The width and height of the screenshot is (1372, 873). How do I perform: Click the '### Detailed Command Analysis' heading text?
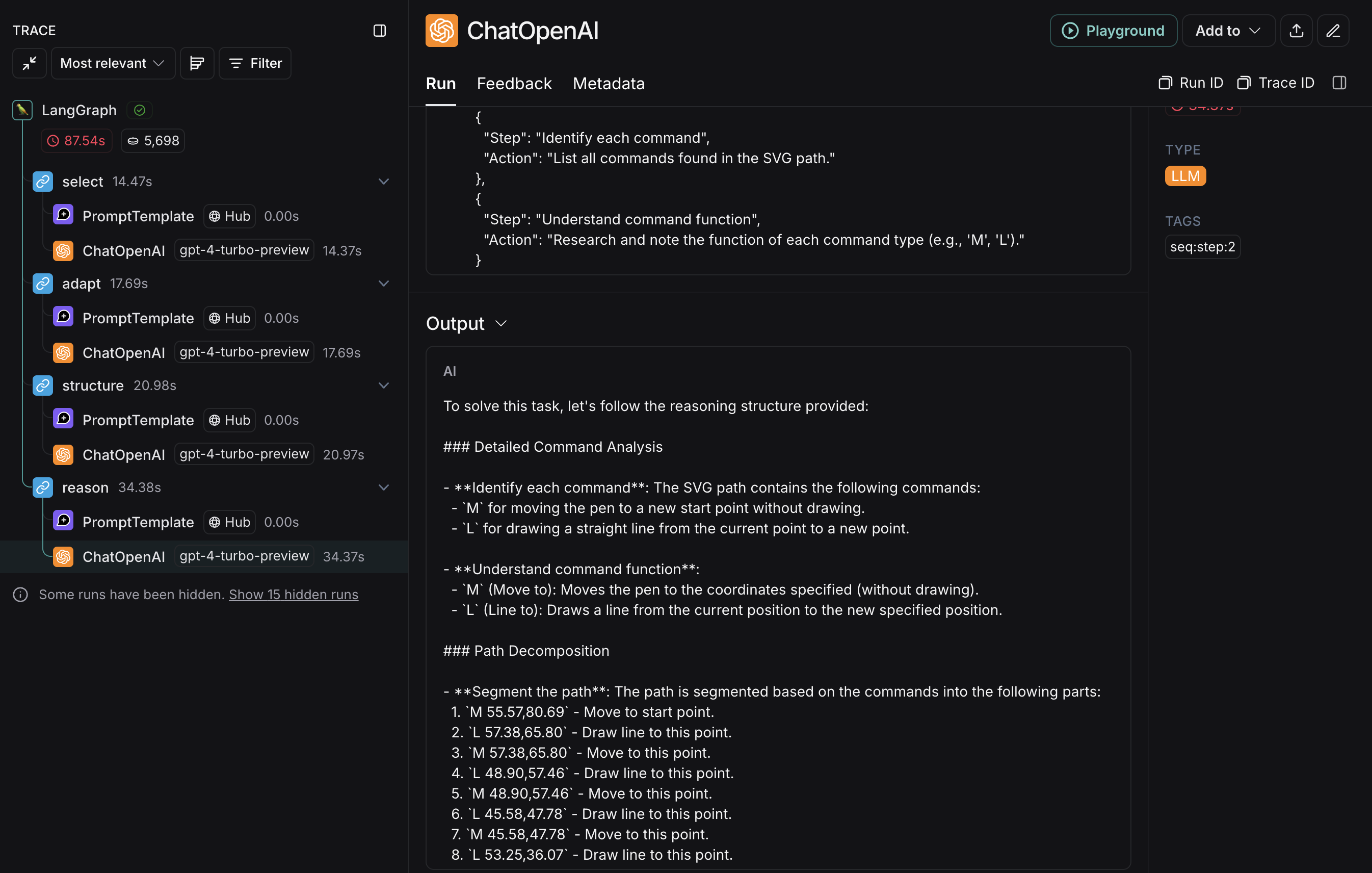[552, 447]
